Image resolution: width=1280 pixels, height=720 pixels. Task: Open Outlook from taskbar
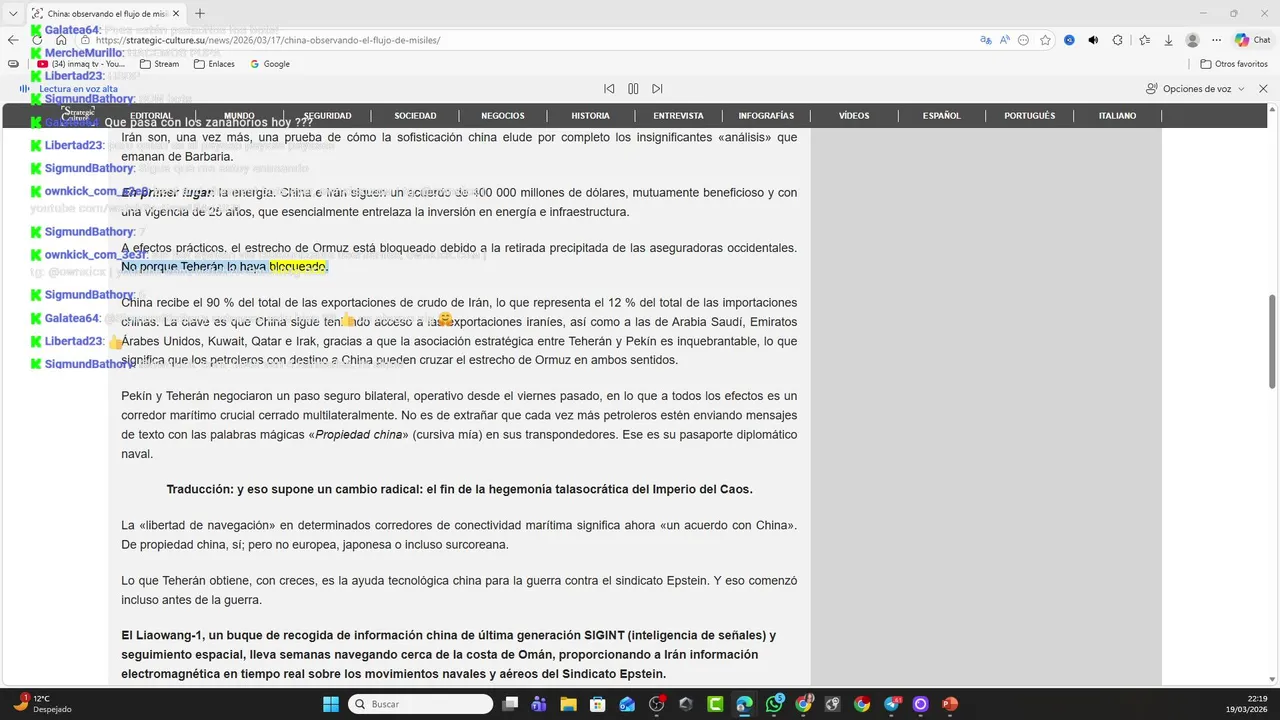pos(627,704)
